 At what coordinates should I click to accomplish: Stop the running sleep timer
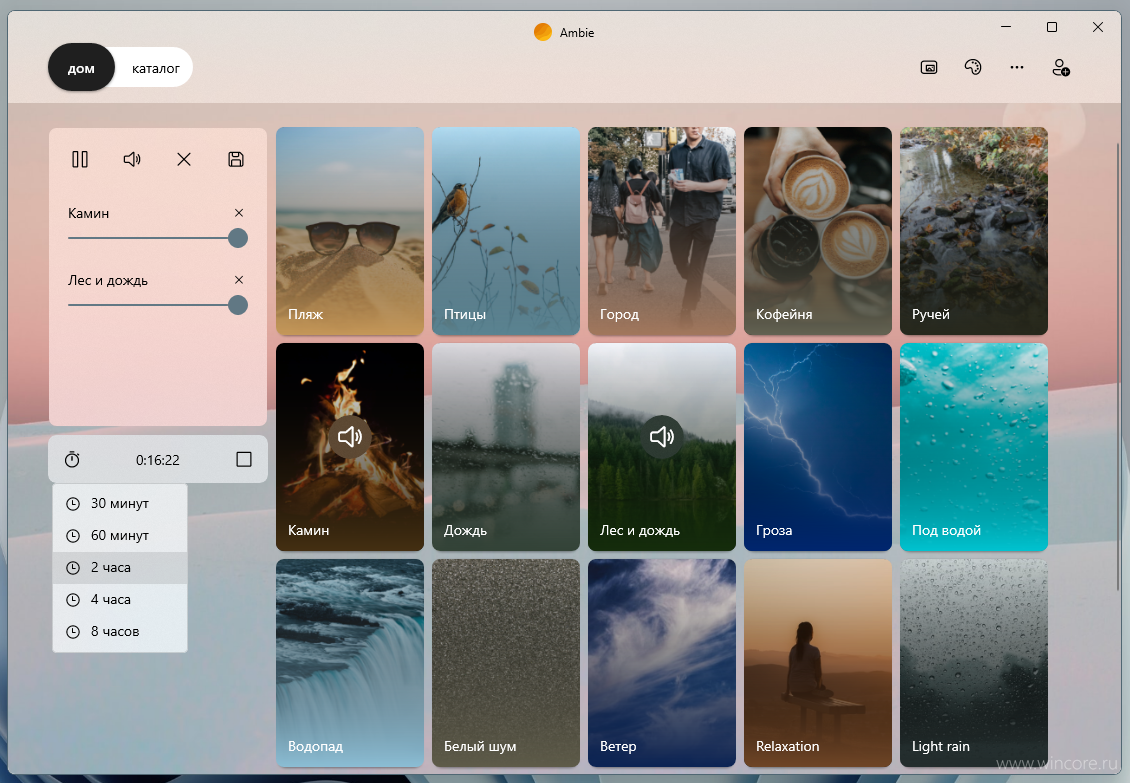(244, 459)
